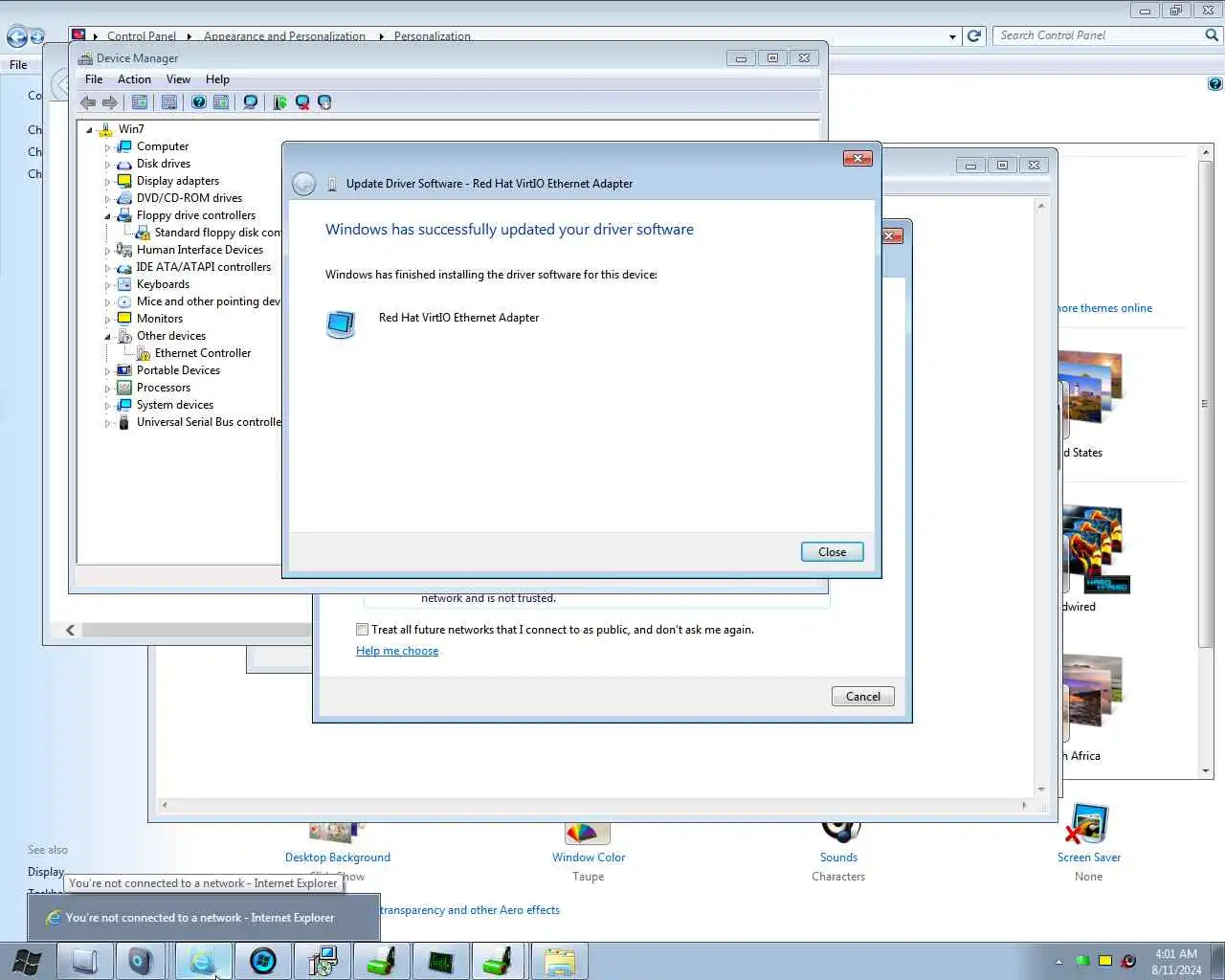Click the Uninstall device toolbar icon
The height and width of the screenshot is (980, 1225).
pyautogui.click(x=302, y=102)
